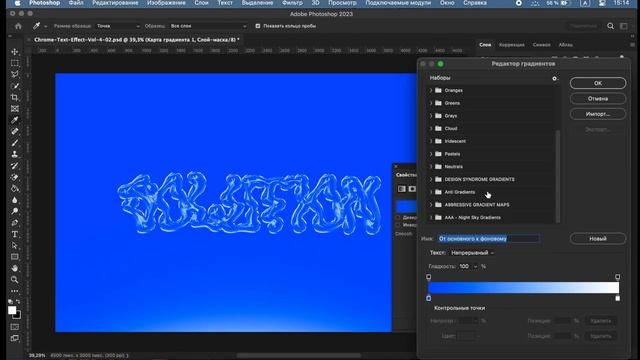Select the Dodge tool
640x360 pixels.
pyautogui.click(x=15, y=211)
